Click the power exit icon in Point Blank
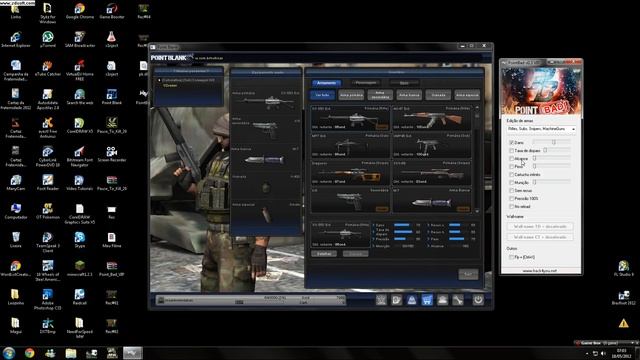640x360 pixels. (478, 300)
